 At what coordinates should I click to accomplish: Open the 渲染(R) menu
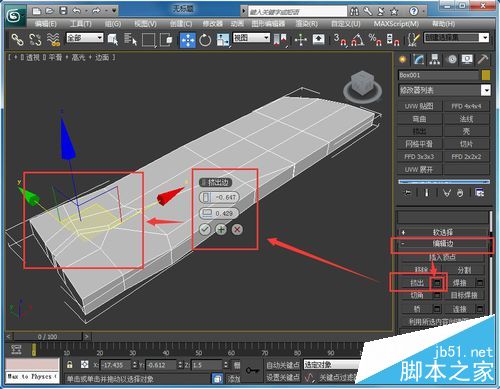(307, 24)
